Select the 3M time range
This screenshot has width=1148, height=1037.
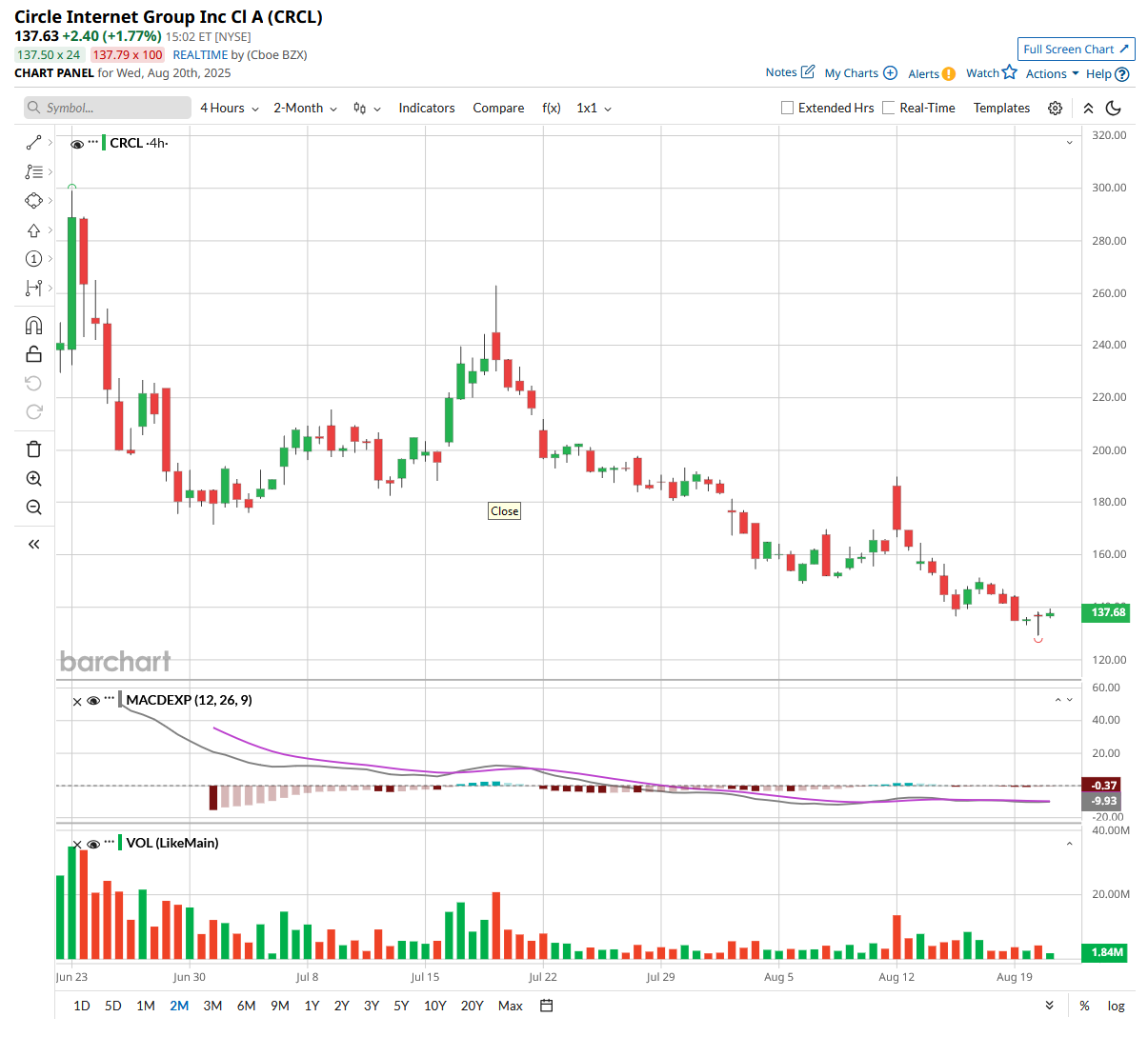212,1006
